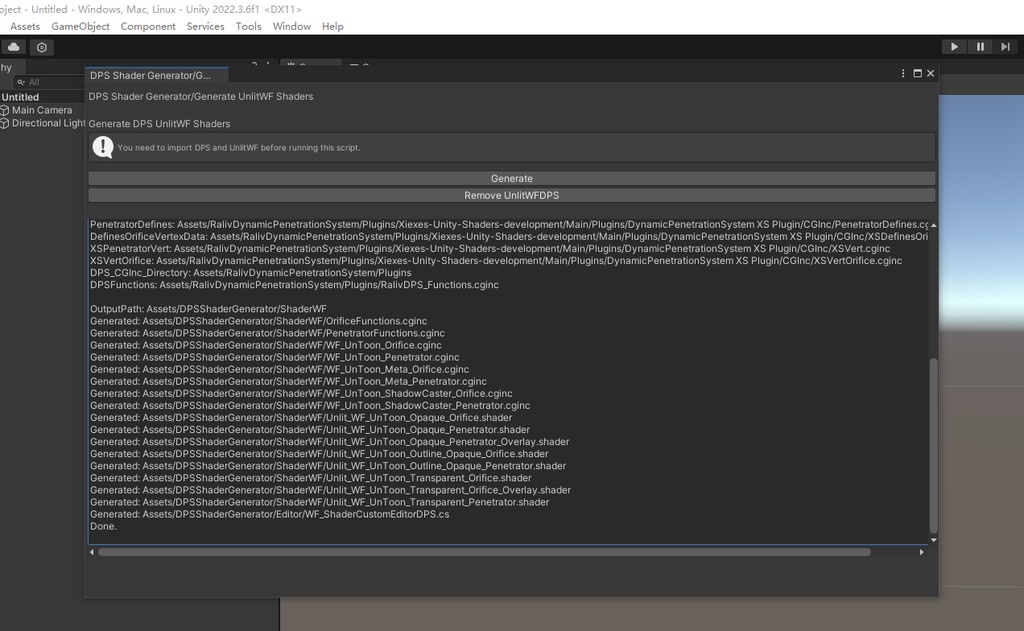
Task: Click the 'XSVertOrifice:' log line
Action: coord(496,261)
